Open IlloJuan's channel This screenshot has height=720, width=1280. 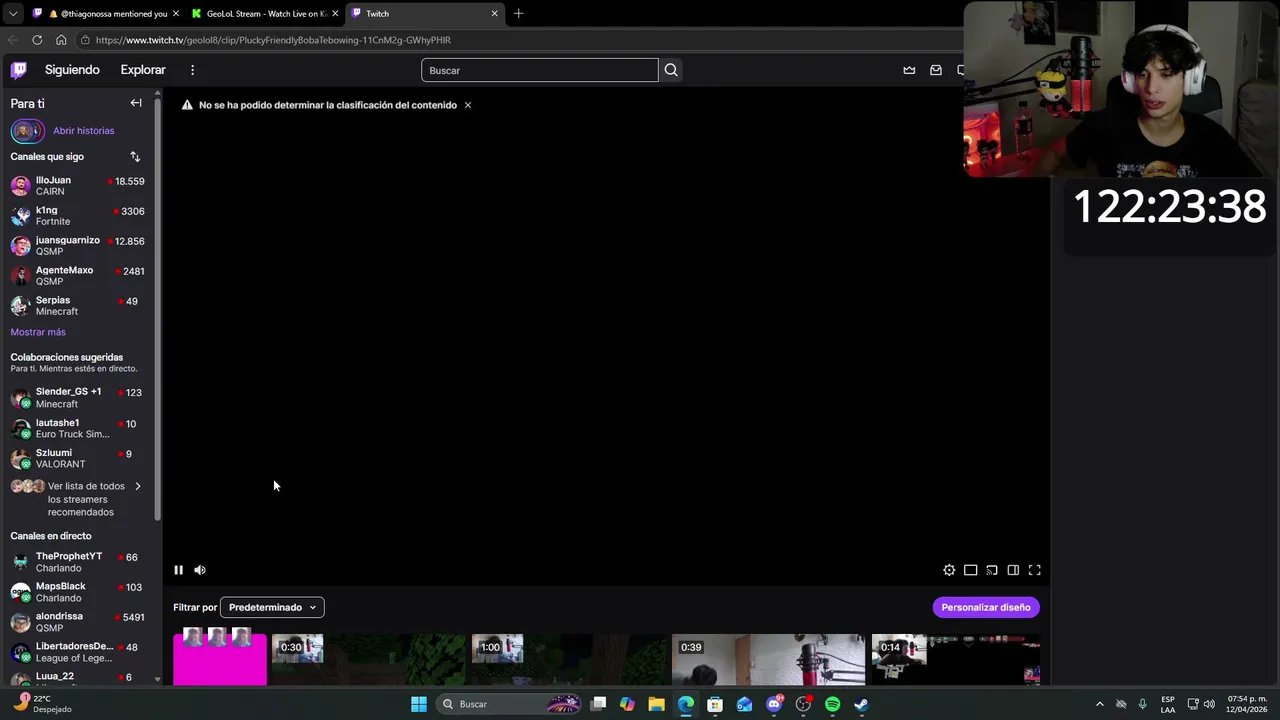point(80,186)
